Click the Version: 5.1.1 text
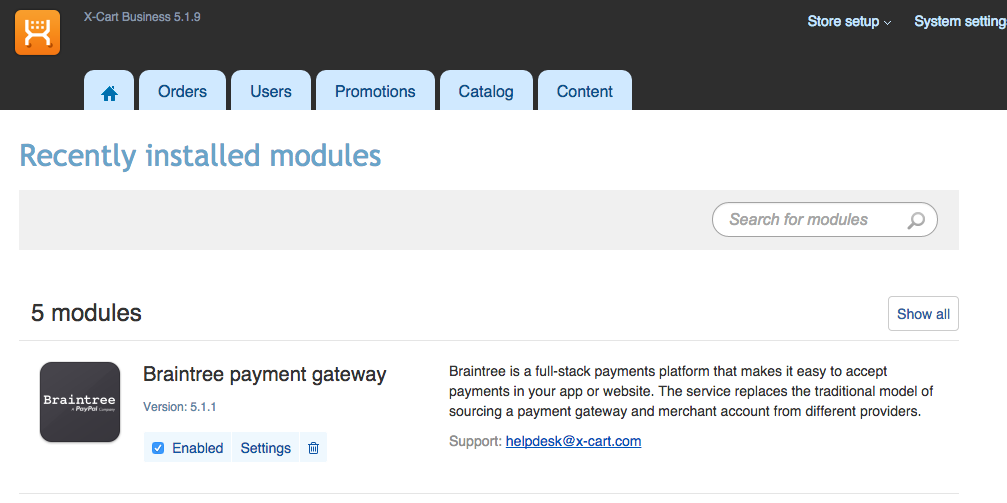This screenshot has width=1007, height=503. [x=179, y=407]
